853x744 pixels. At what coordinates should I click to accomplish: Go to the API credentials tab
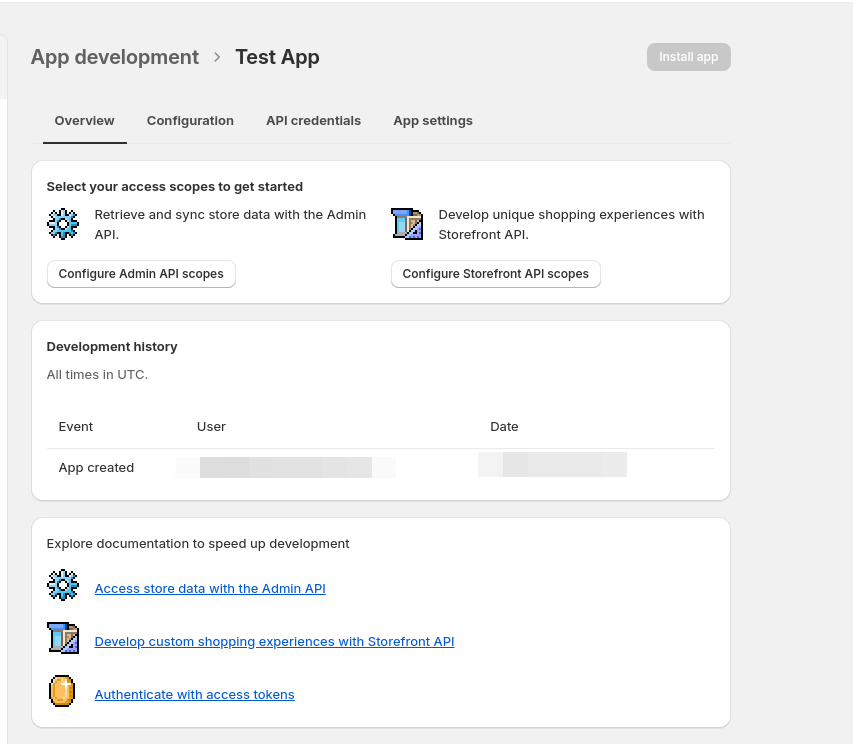[313, 121]
